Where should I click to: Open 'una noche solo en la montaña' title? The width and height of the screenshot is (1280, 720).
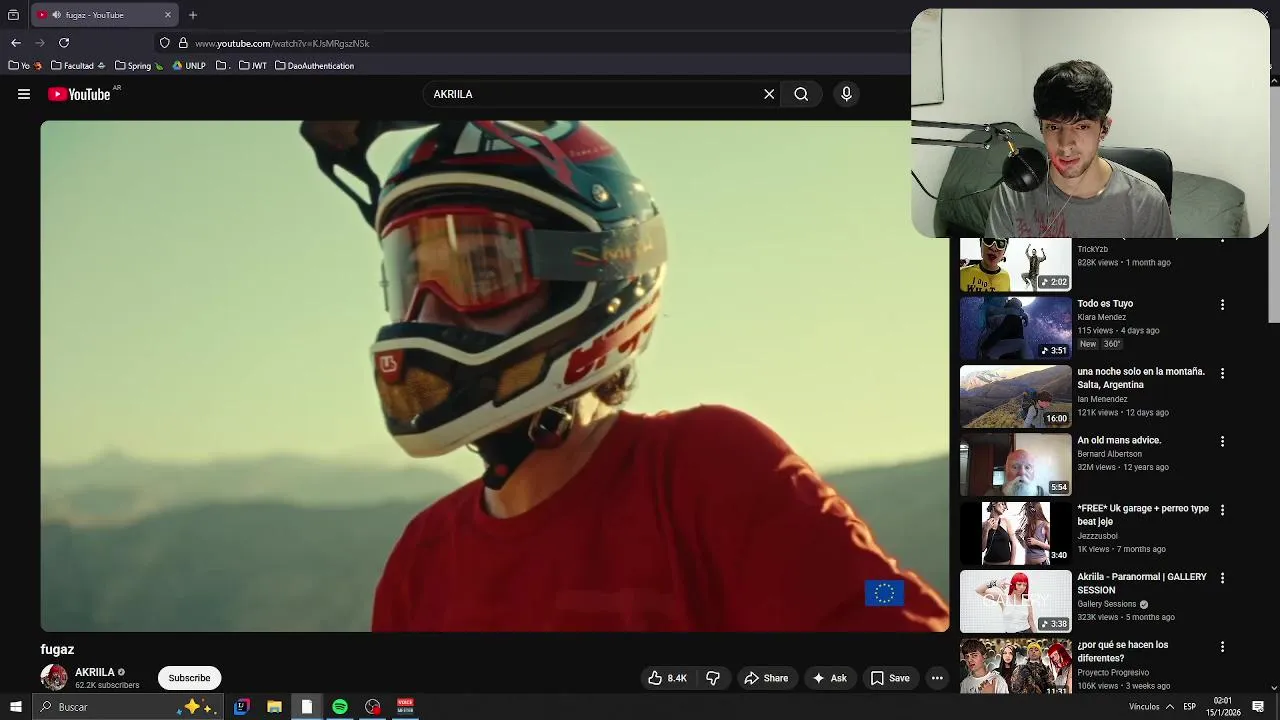[1141, 378]
